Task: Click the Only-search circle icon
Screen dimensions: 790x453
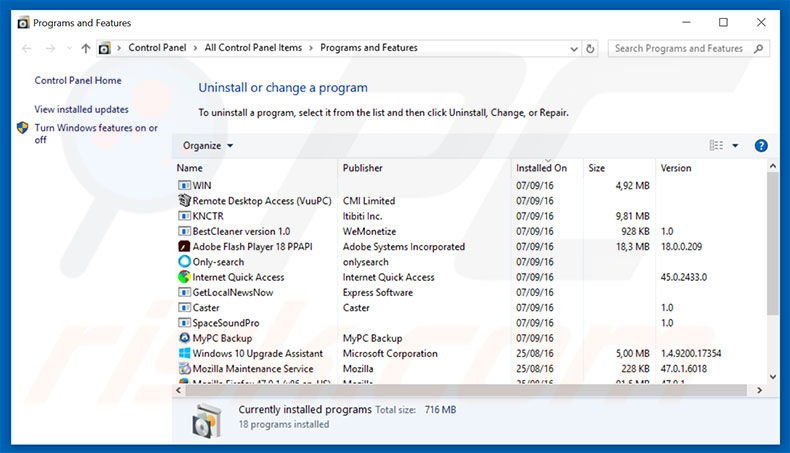Action: click(184, 262)
